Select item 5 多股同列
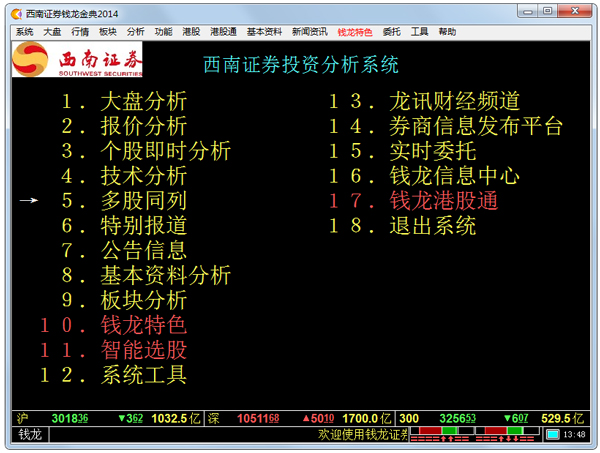 124,201
